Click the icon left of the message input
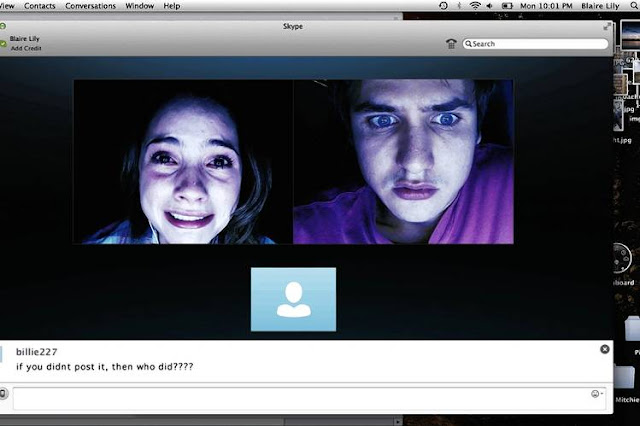 point(3,393)
